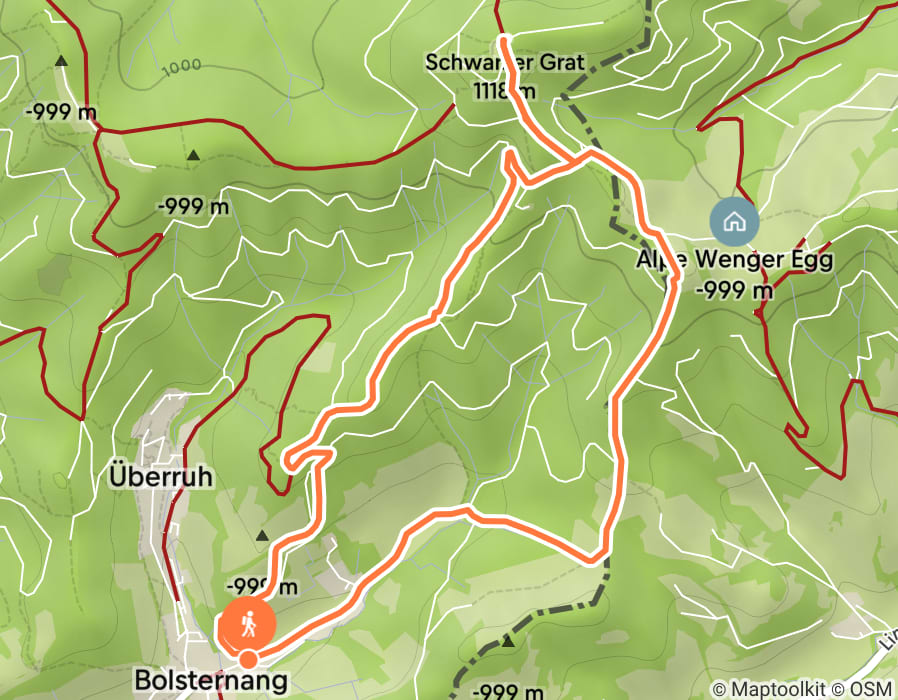
Task: Select the -999 m label at the bottom edge
Action: tap(506, 691)
